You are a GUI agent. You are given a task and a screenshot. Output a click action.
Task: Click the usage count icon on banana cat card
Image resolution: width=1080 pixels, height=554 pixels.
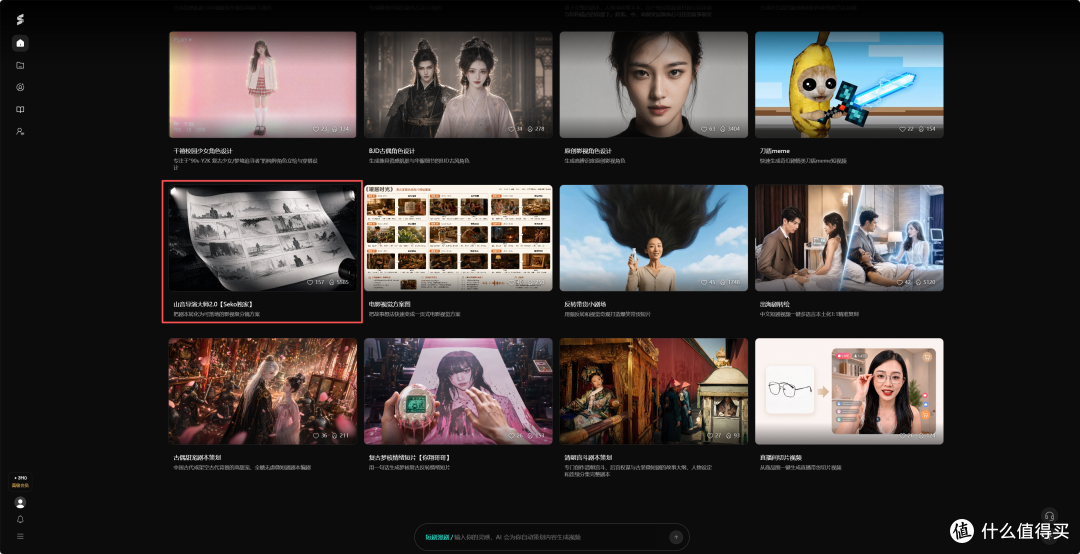[921, 129]
